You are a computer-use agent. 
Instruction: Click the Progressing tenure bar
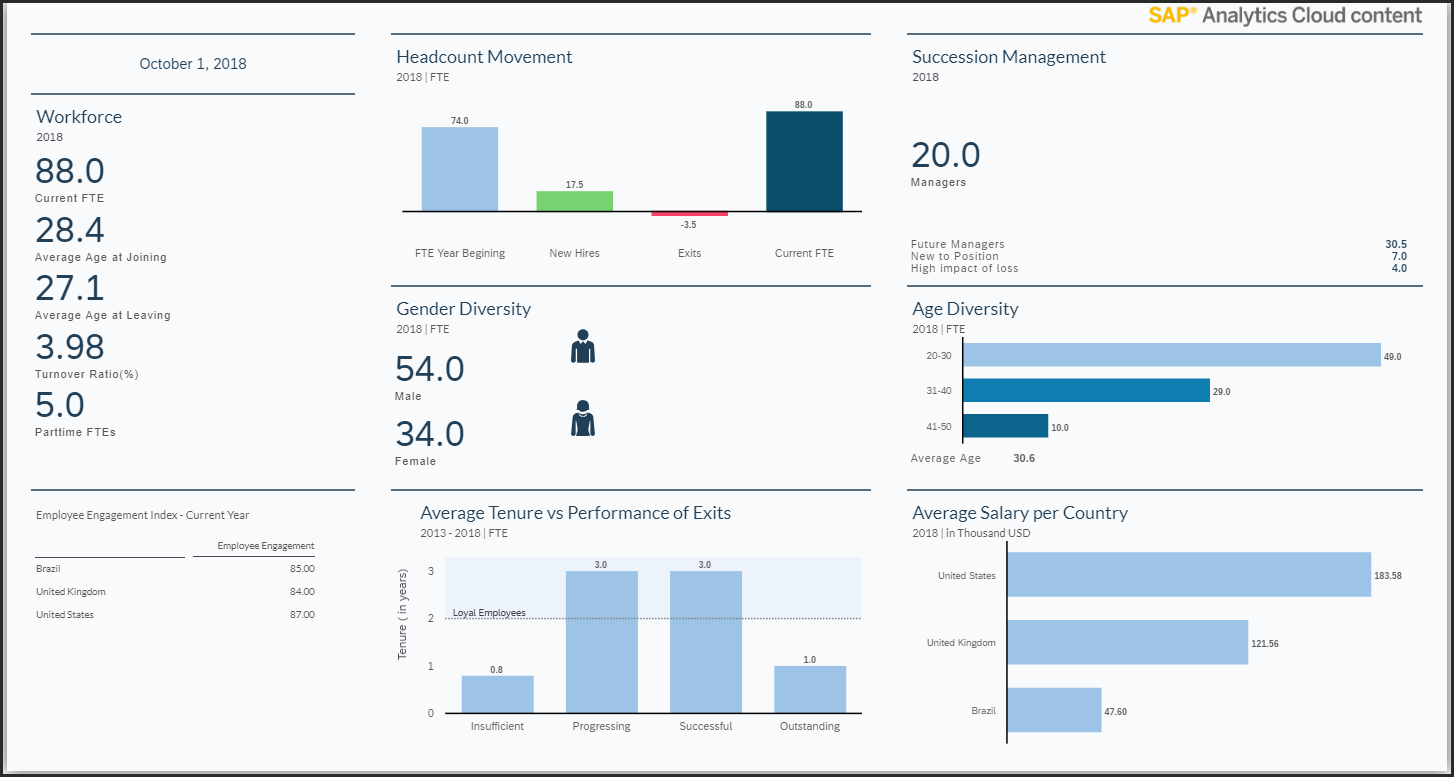click(602, 642)
